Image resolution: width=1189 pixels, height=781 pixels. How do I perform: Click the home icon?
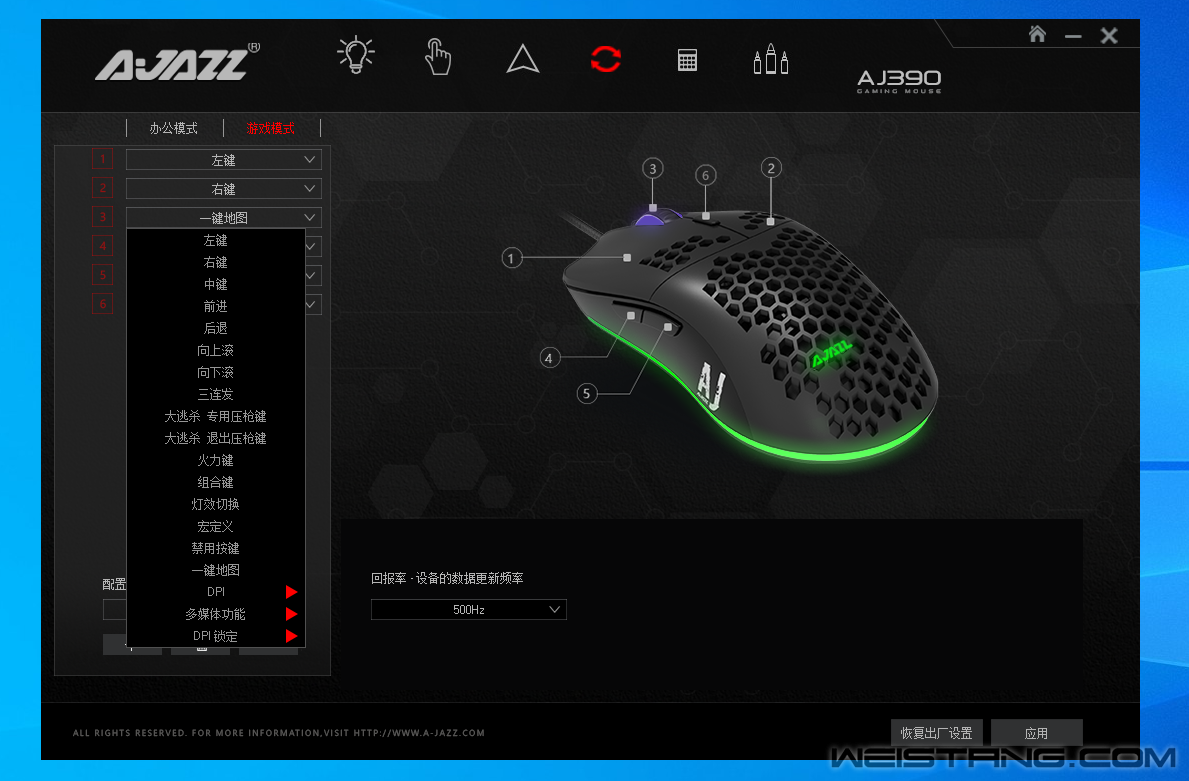point(1037,34)
